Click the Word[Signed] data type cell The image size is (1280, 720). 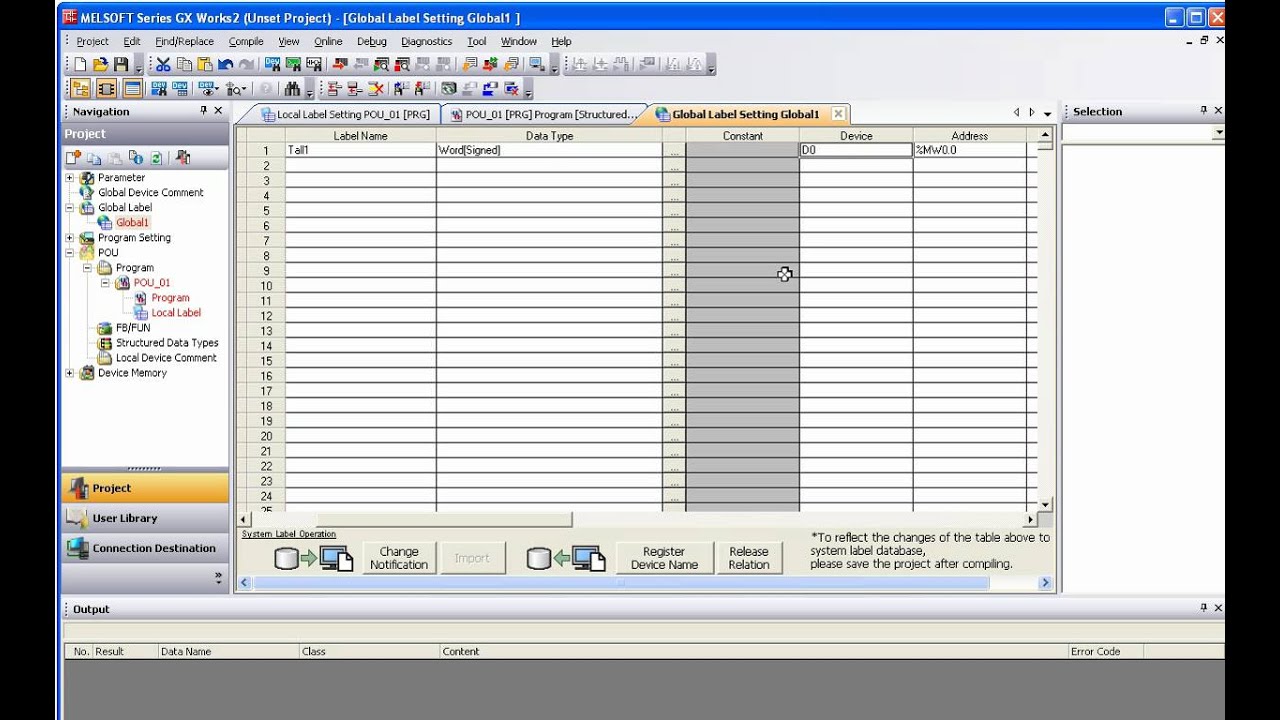[549, 150]
